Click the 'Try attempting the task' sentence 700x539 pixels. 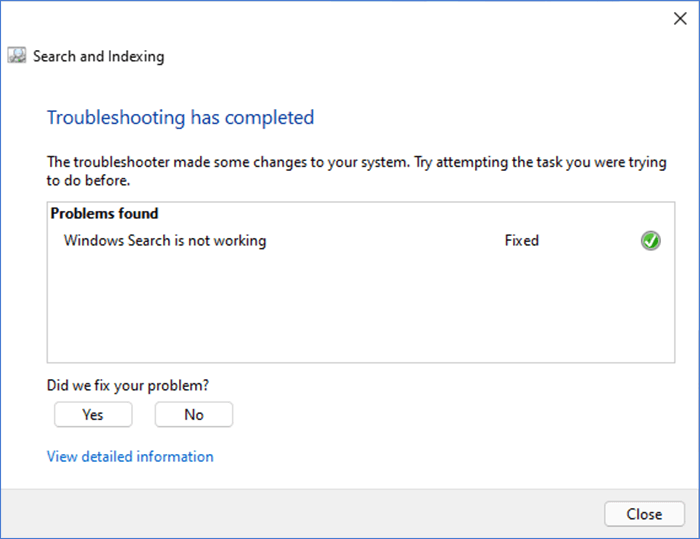tap(530, 162)
